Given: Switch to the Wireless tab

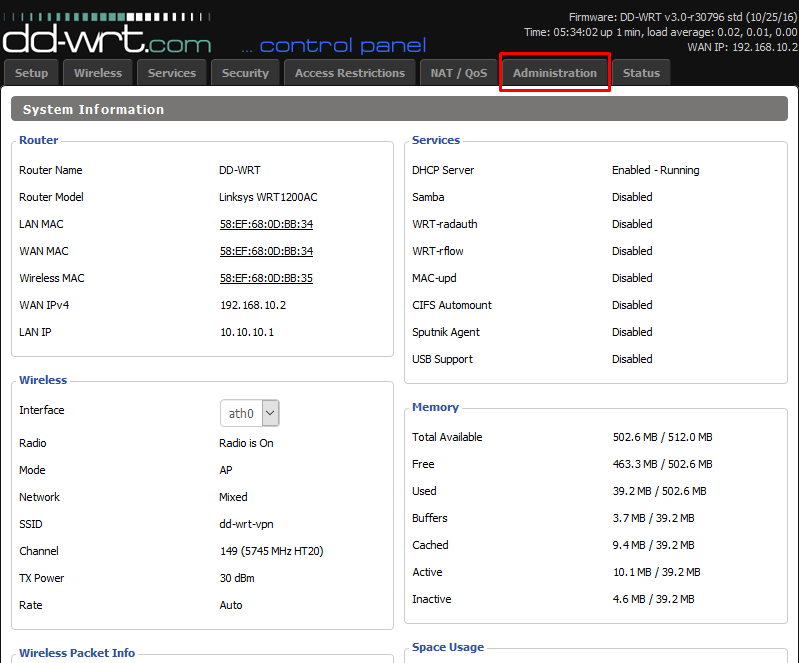Looking at the screenshot, I should tap(98, 73).
